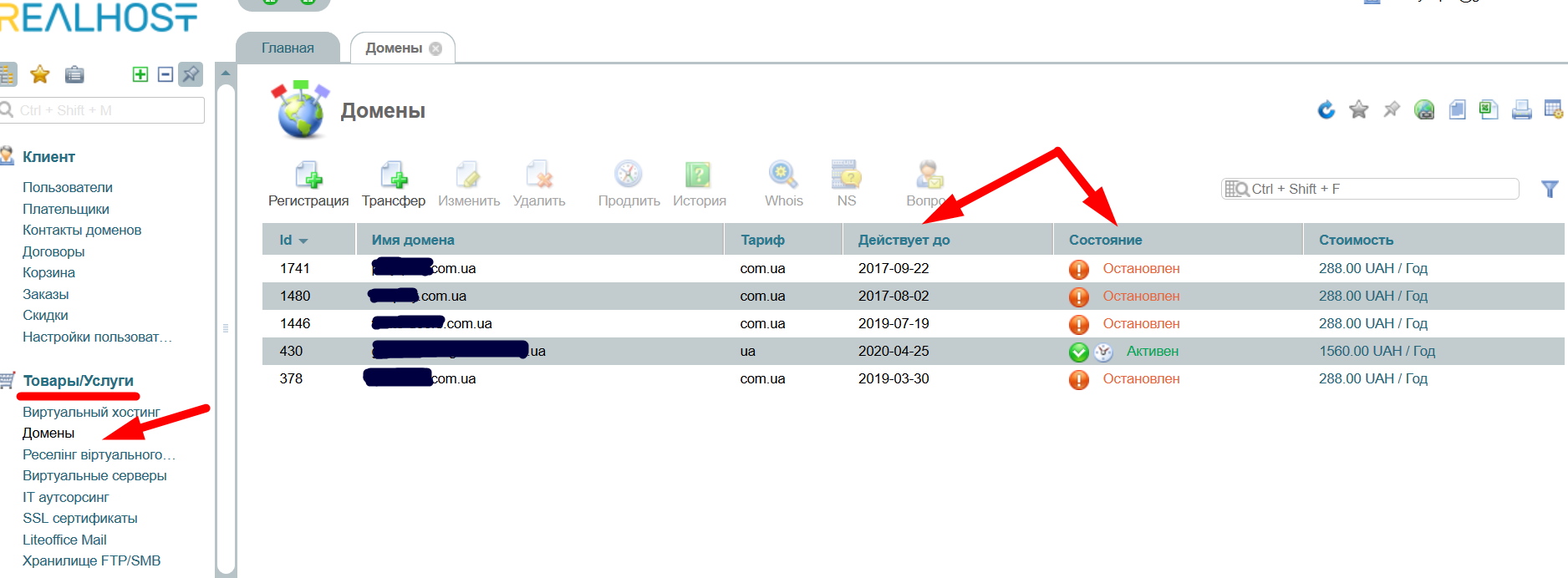Click the briefcase icon in sidebar toolbar
This screenshot has width=1568, height=578.
pos(74,74)
